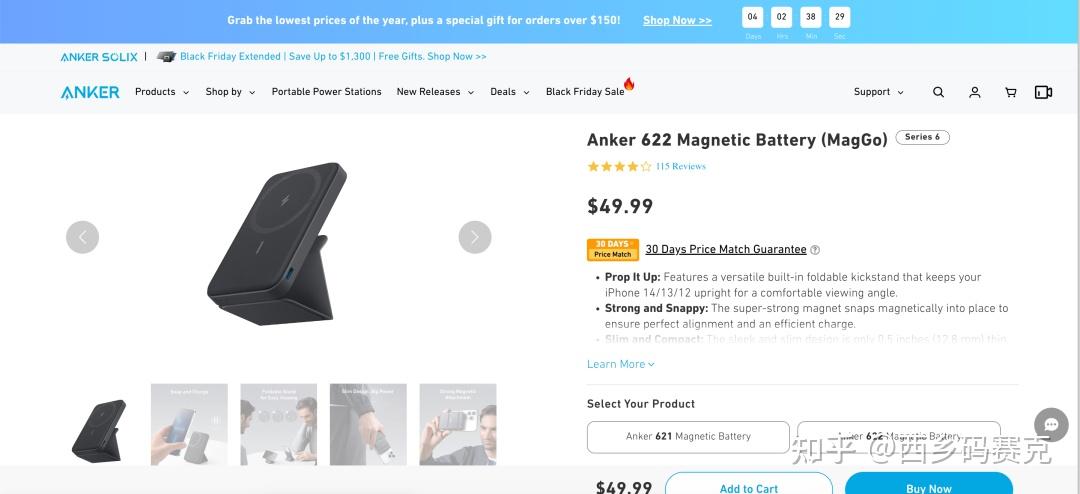Screen dimensions: 1080x494
Task: Click the Anker logo
Action: 90,92
